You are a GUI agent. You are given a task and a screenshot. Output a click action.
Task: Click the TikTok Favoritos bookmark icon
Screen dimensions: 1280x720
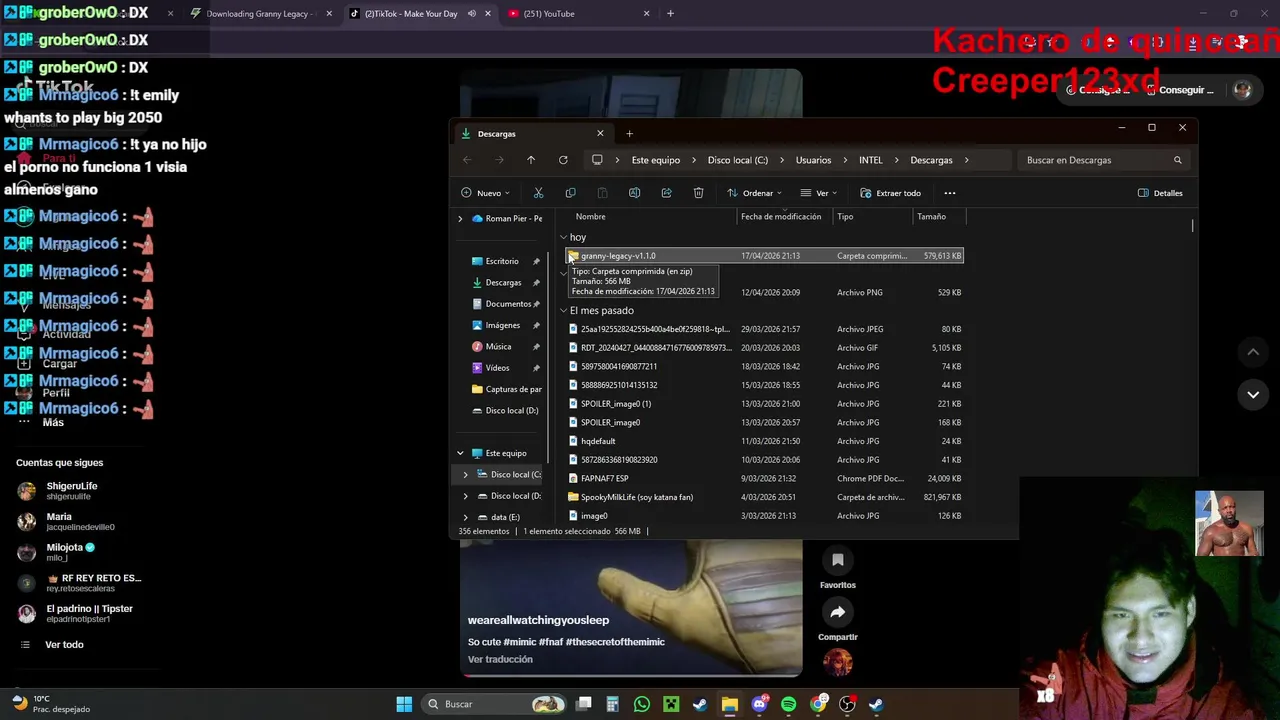point(838,560)
